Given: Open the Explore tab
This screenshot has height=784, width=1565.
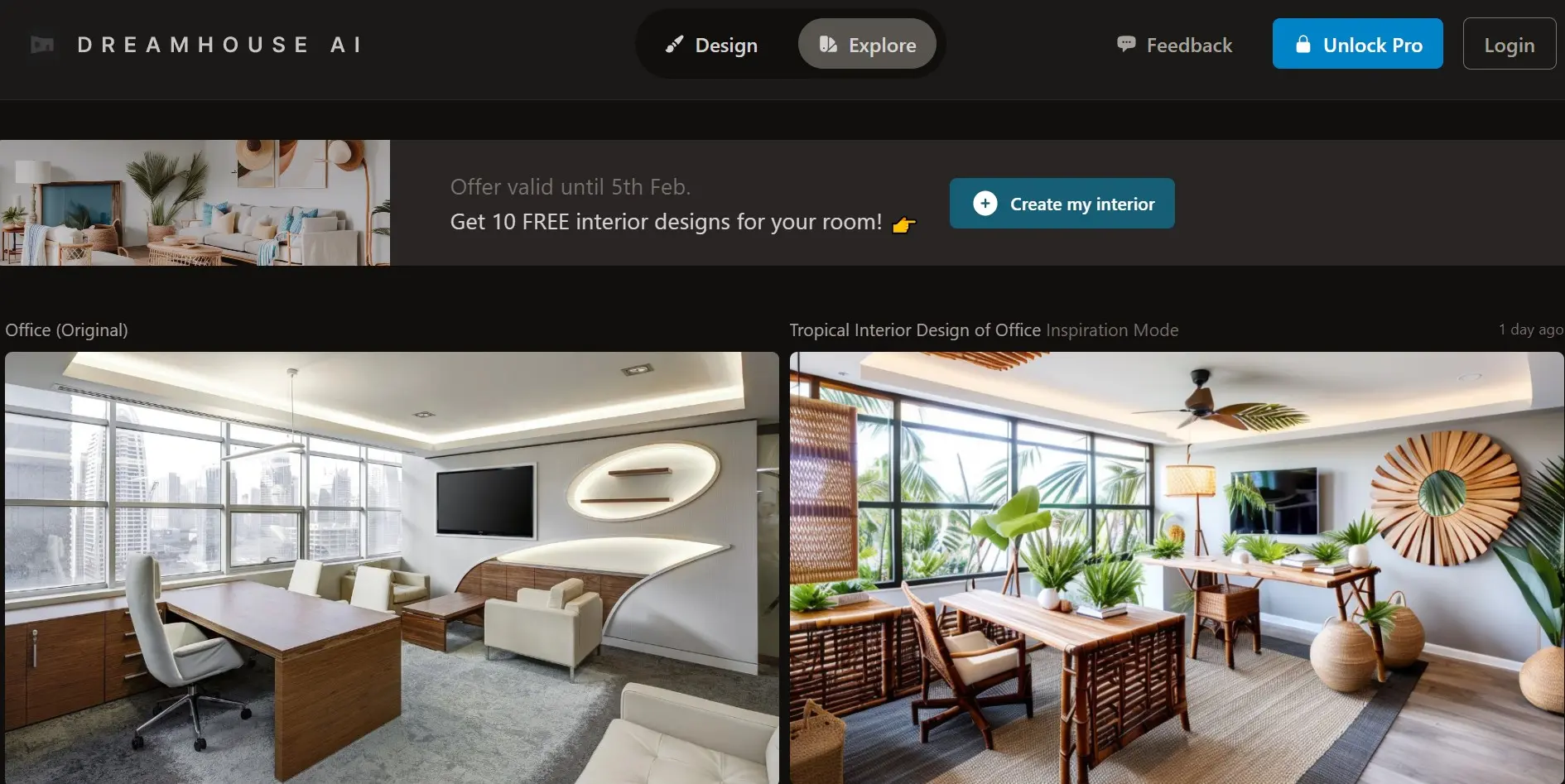Looking at the screenshot, I should coord(867,45).
